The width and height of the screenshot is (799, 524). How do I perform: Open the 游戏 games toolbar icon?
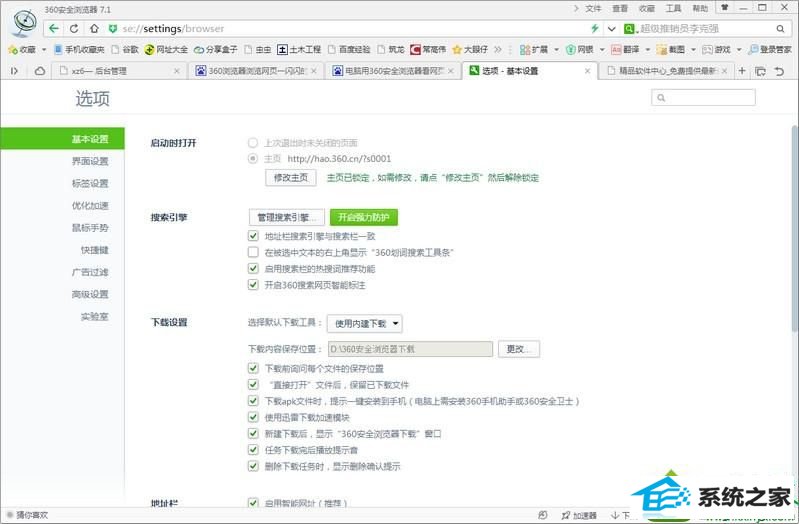tap(716, 49)
